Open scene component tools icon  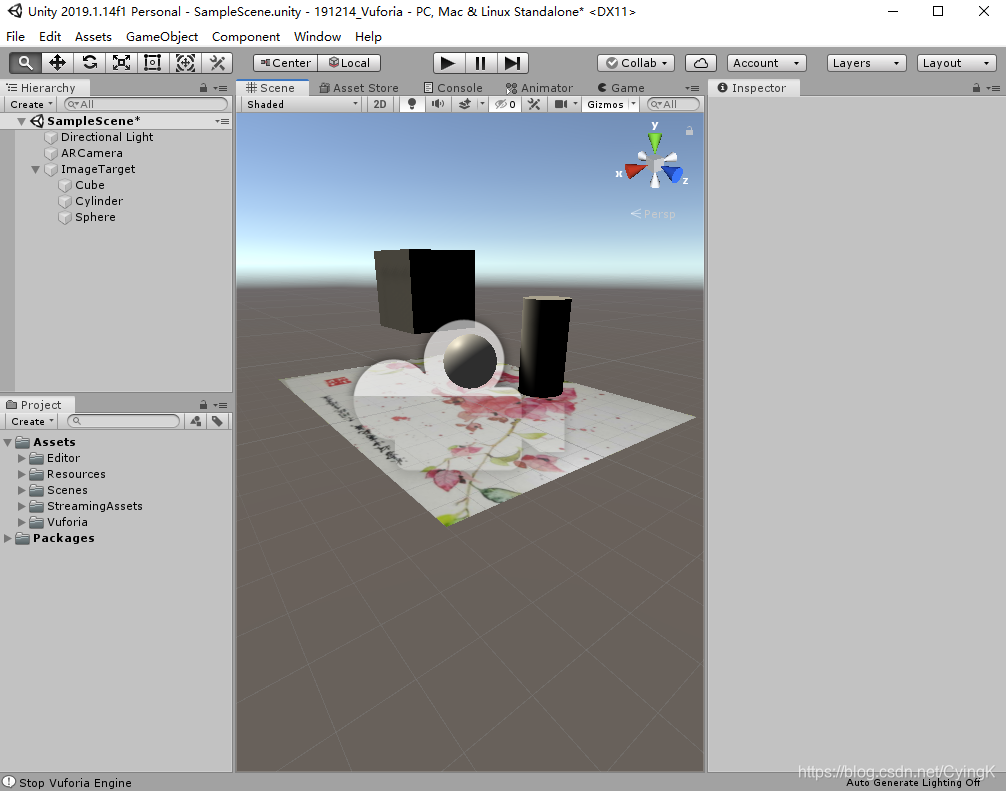534,104
